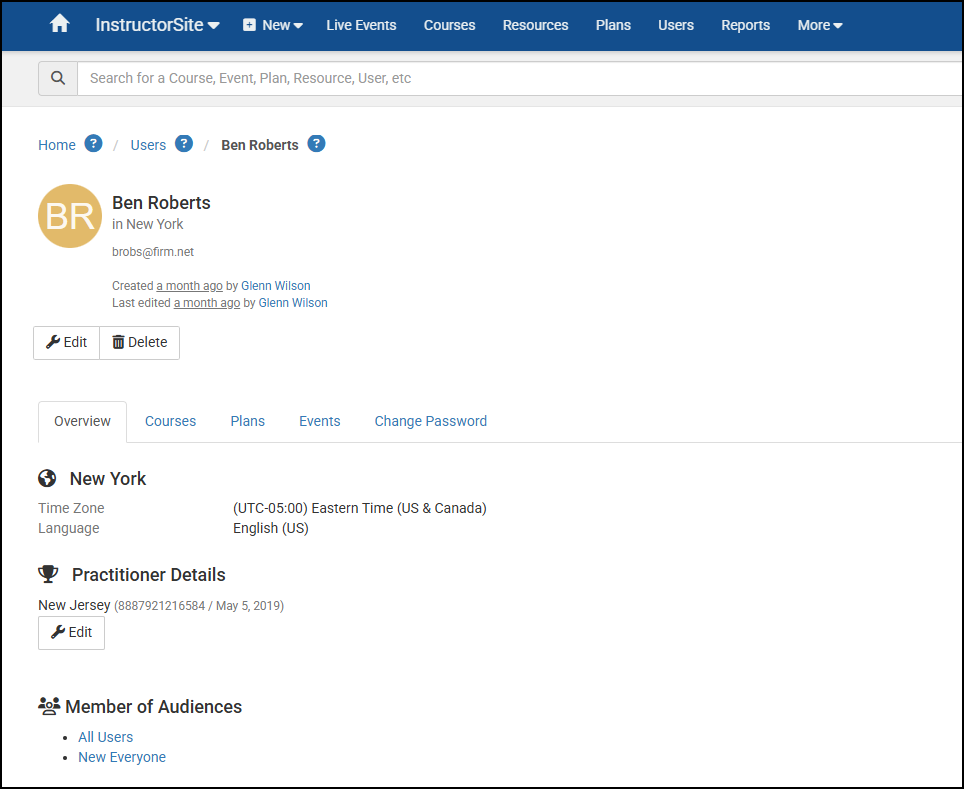This screenshot has width=964, height=789.
Task: Click the audiences people icon
Action: click(x=49, y=706)
